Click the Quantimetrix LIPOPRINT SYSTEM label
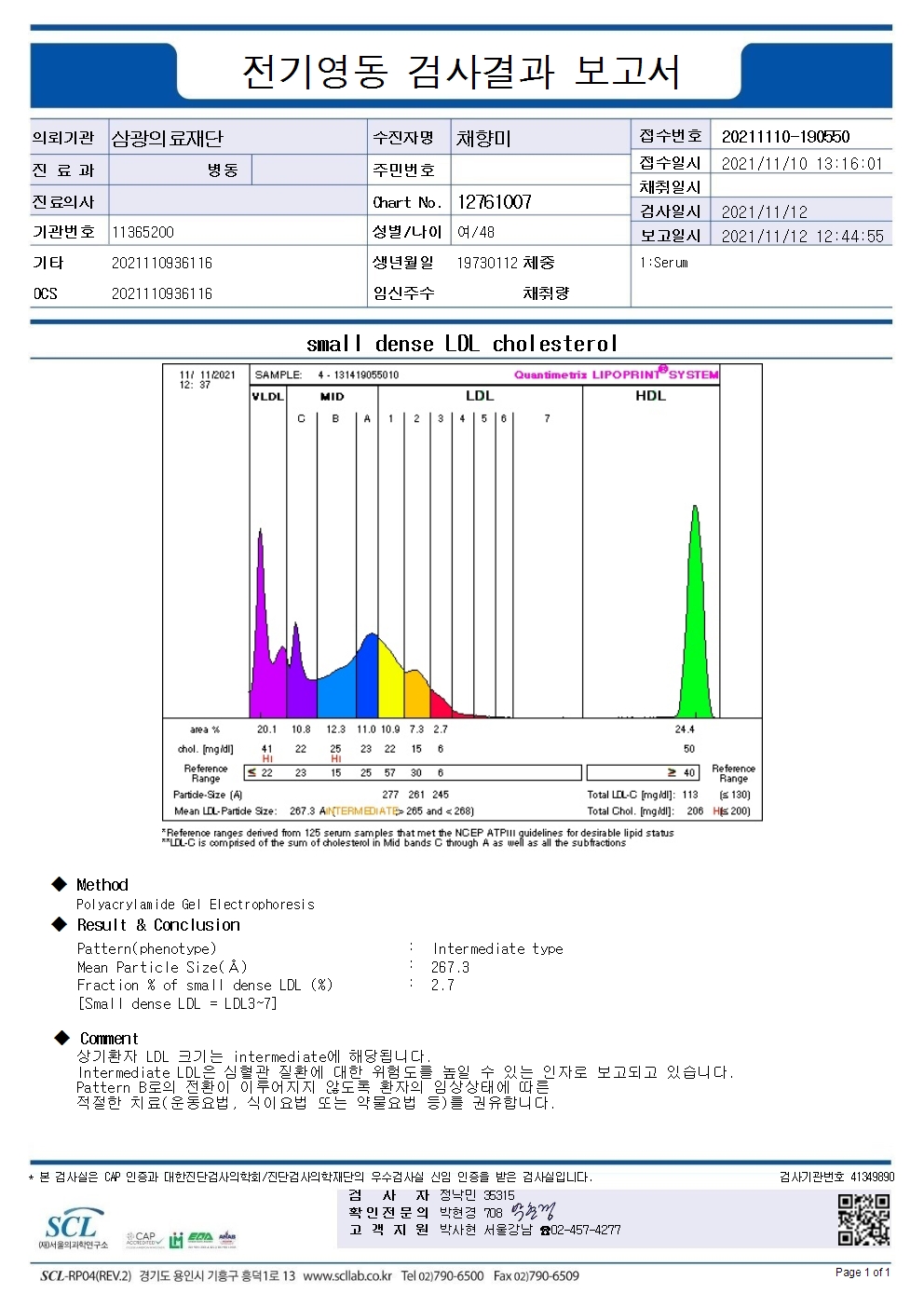 (x=617, y=374)
